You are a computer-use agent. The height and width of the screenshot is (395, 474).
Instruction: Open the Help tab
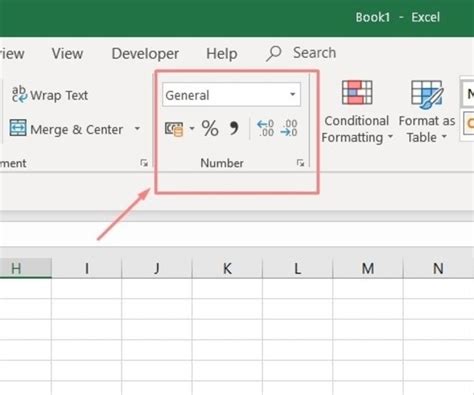[x=222, y=53]
